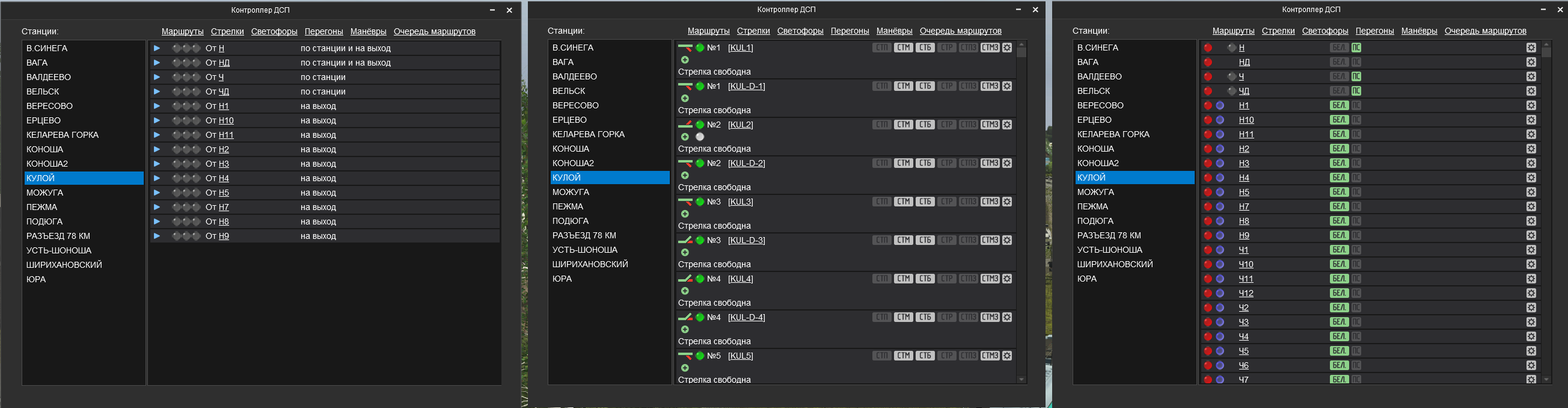This screenshot has height=408, width=1568.
Task: Click the switch position icon for KUL2
Action: pos(685,125)
